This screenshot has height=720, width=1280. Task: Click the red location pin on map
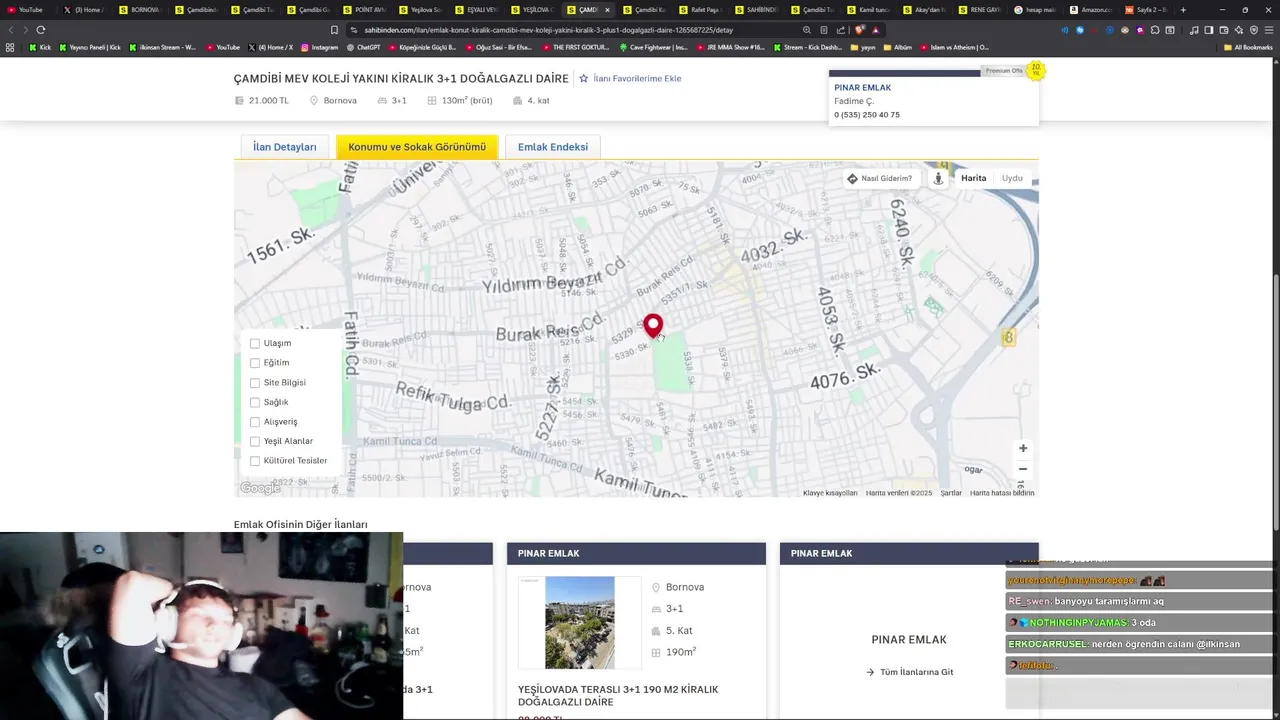(653, 326)
